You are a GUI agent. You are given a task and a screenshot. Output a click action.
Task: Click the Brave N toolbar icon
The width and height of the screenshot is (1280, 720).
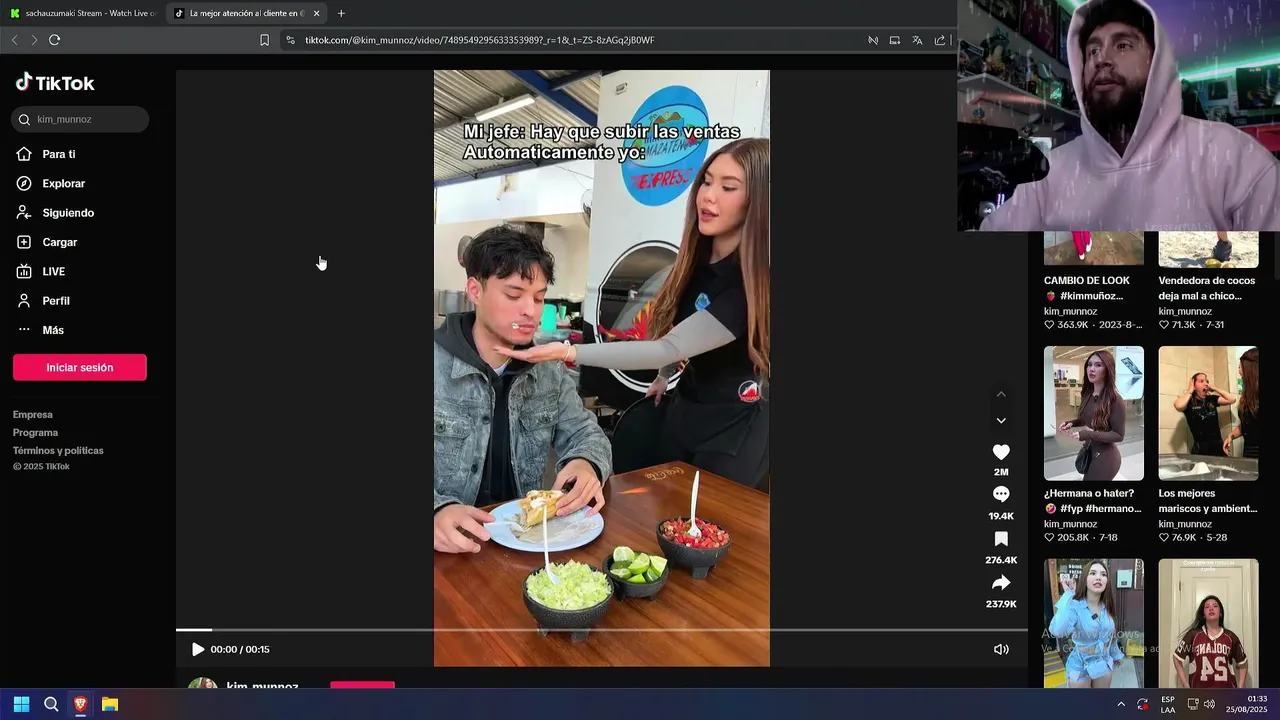tap(873, 40)
